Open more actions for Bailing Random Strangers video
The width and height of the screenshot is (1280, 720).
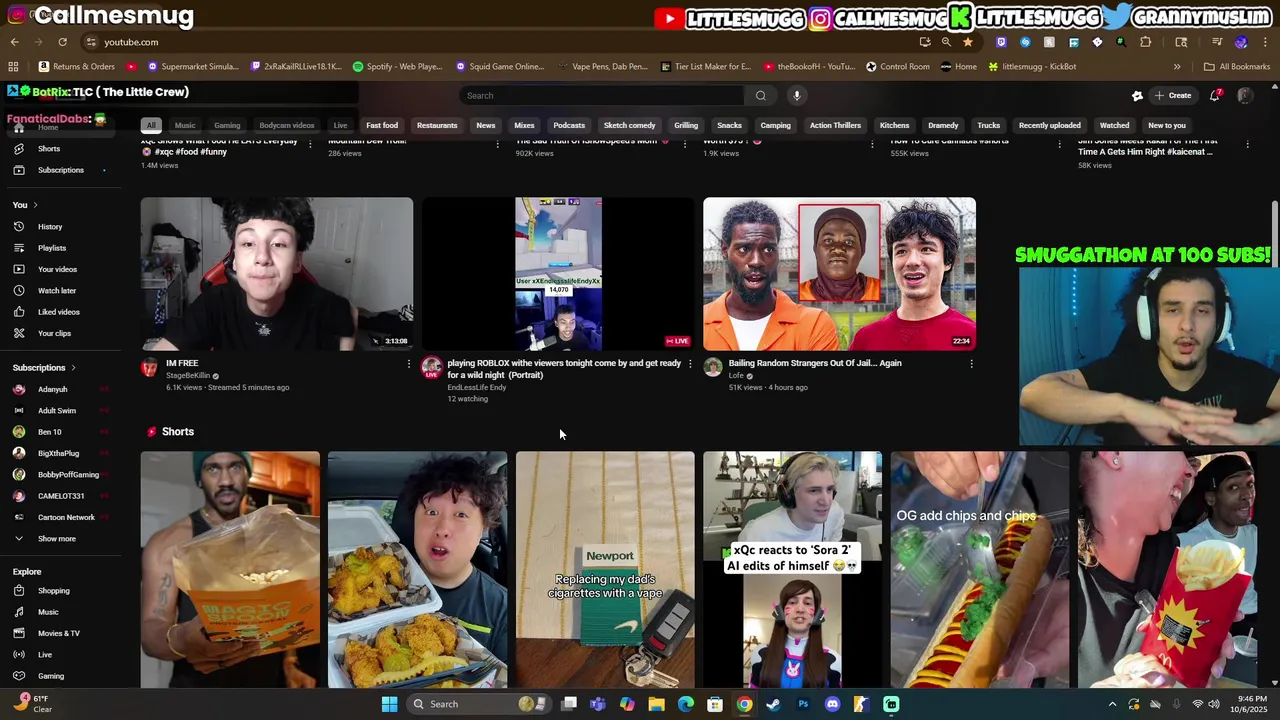tap(971, 364)
